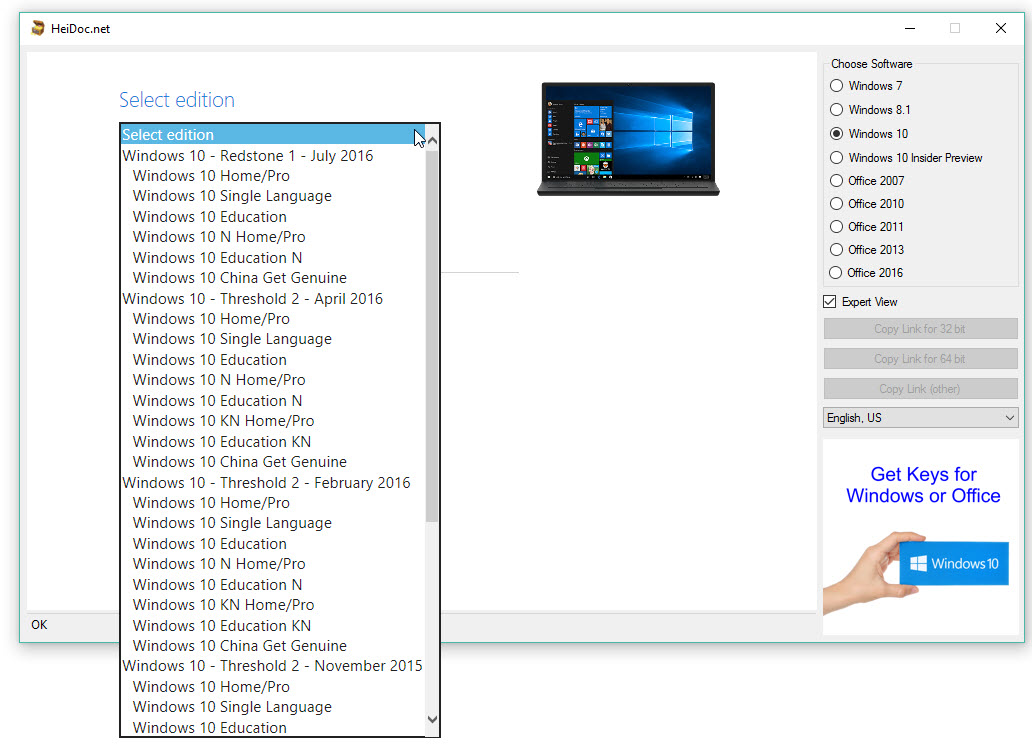Click the OK status bar text
Screen dimensions: 1032x744
coord(39,624)
